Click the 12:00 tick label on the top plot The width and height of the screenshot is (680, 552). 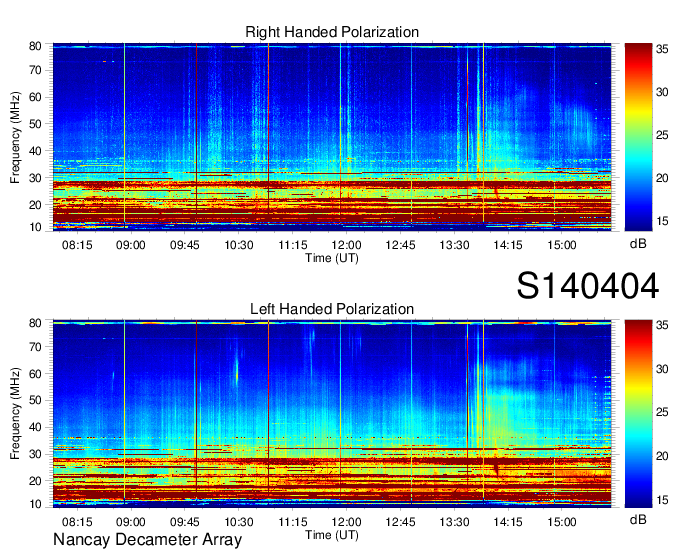347,245
